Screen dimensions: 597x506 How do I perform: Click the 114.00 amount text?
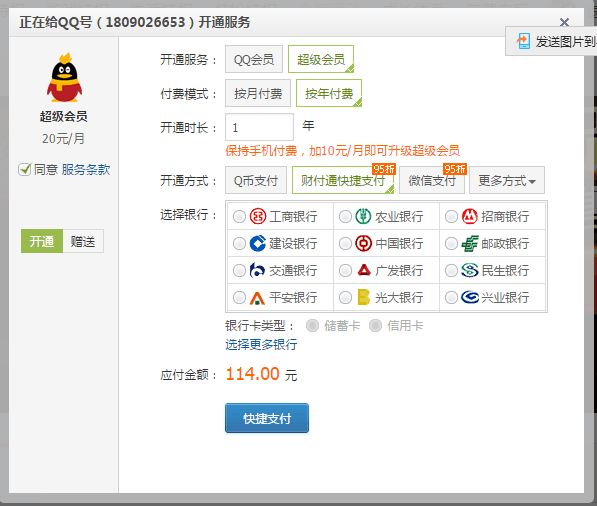[x=253, y=374]
